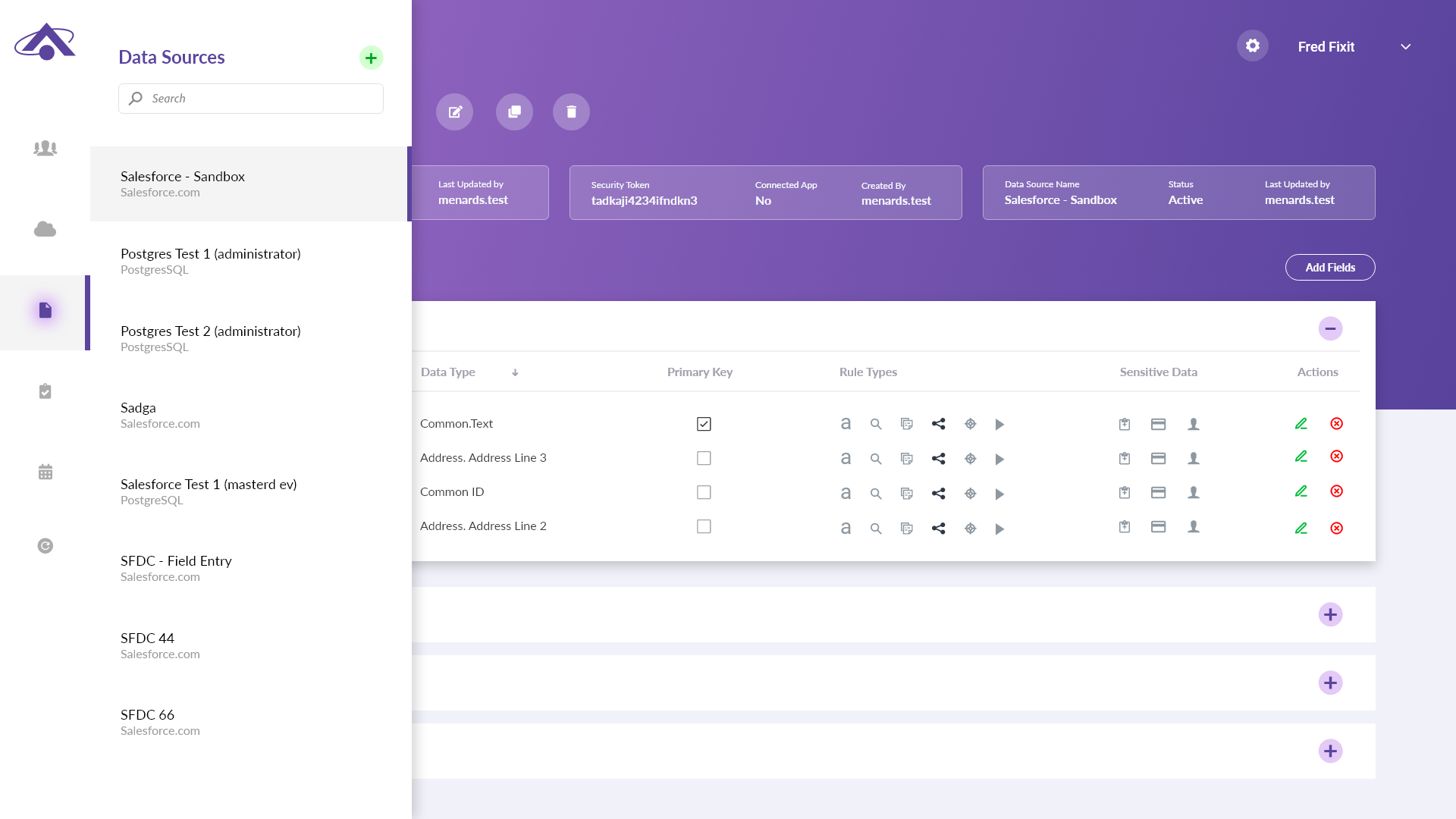Click the Add Fields button
Viewport: 1456px width, 819px height.
click(1330, 267)
